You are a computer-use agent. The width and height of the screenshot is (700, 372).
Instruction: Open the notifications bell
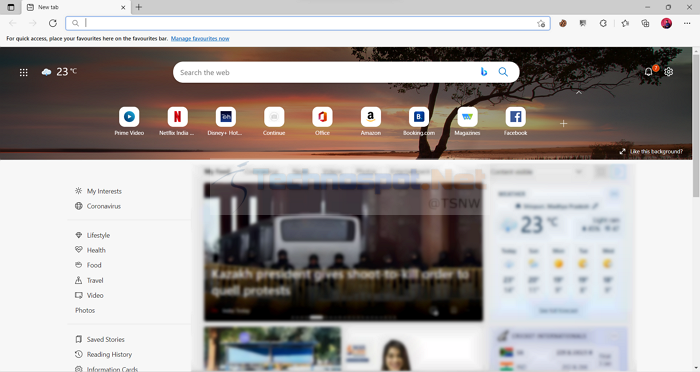[648, 72]
